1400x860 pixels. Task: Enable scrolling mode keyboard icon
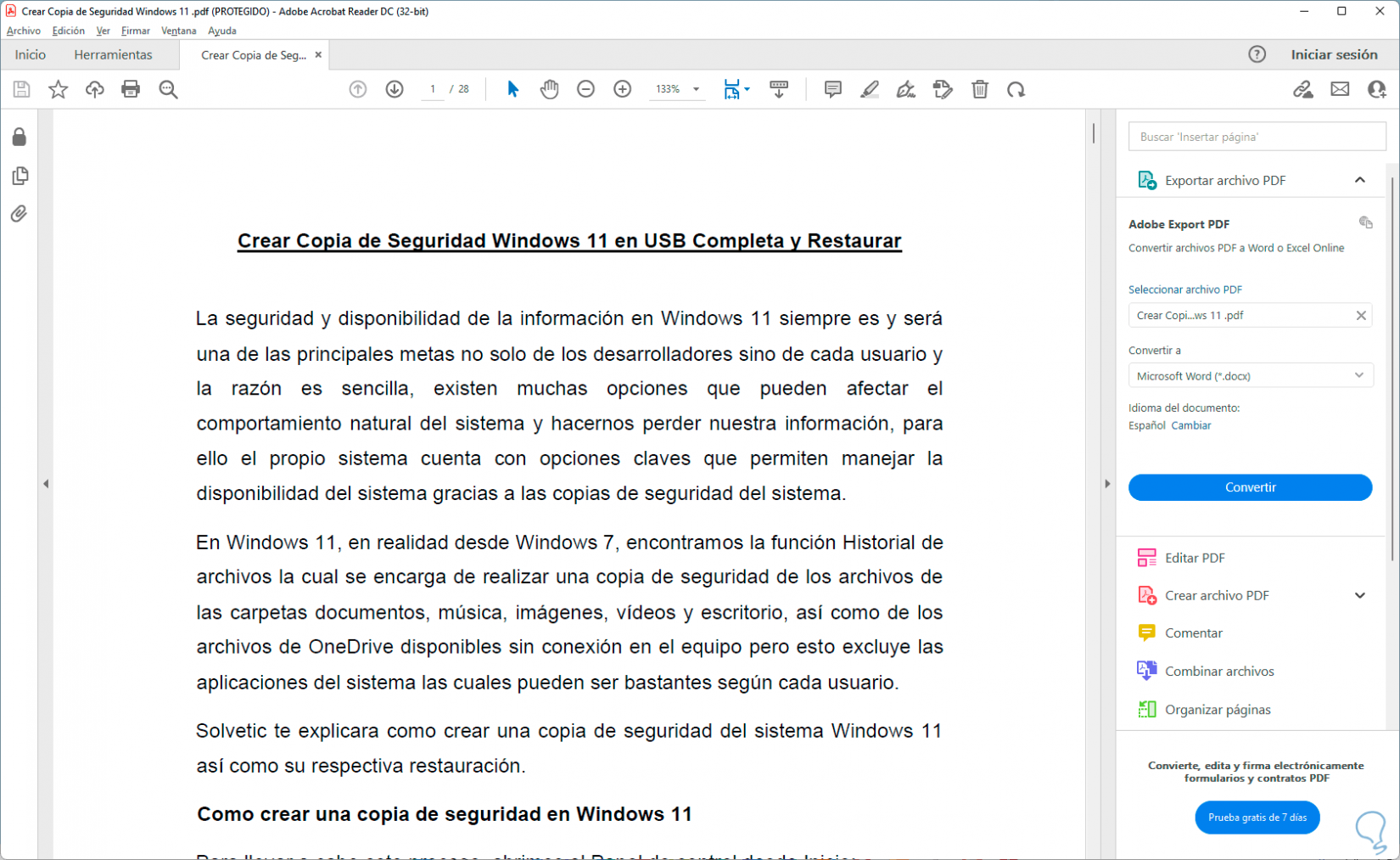pyautogui.click(x=779, y=89)
